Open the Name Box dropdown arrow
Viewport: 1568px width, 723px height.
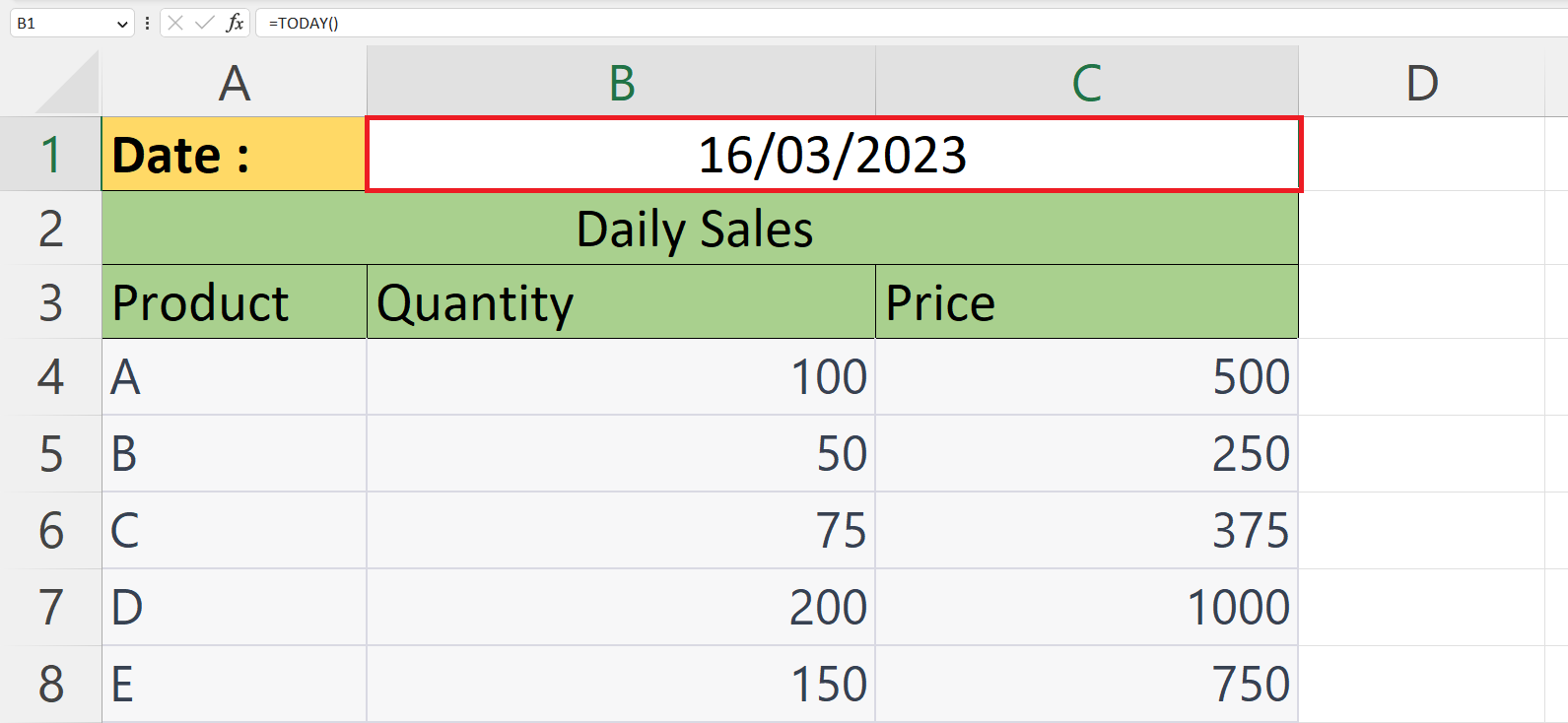[122, 24]
